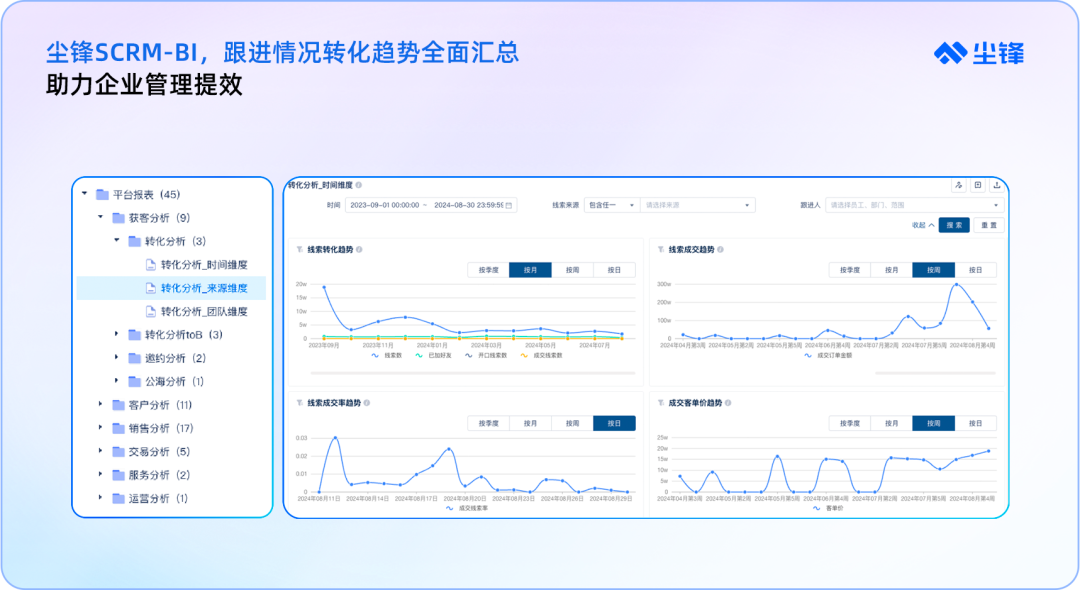
Task: Toggle the 客单价 legend marker
Action: (816, 509)
